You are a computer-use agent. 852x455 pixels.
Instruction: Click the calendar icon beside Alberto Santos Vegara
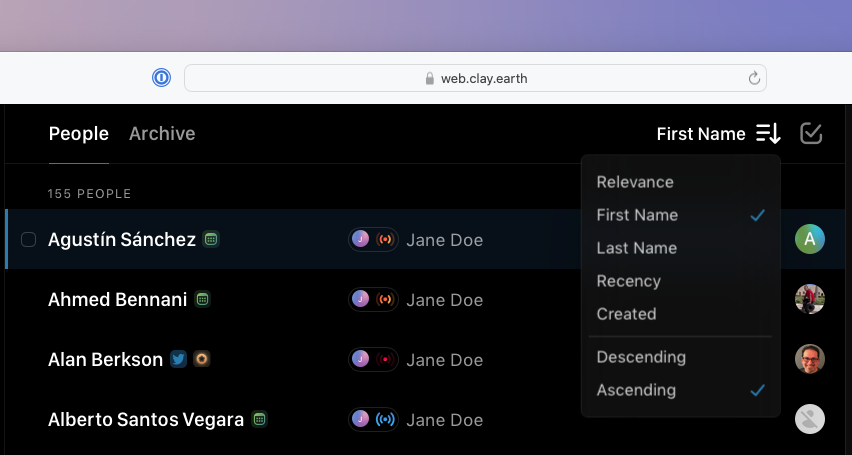(259, 419)
